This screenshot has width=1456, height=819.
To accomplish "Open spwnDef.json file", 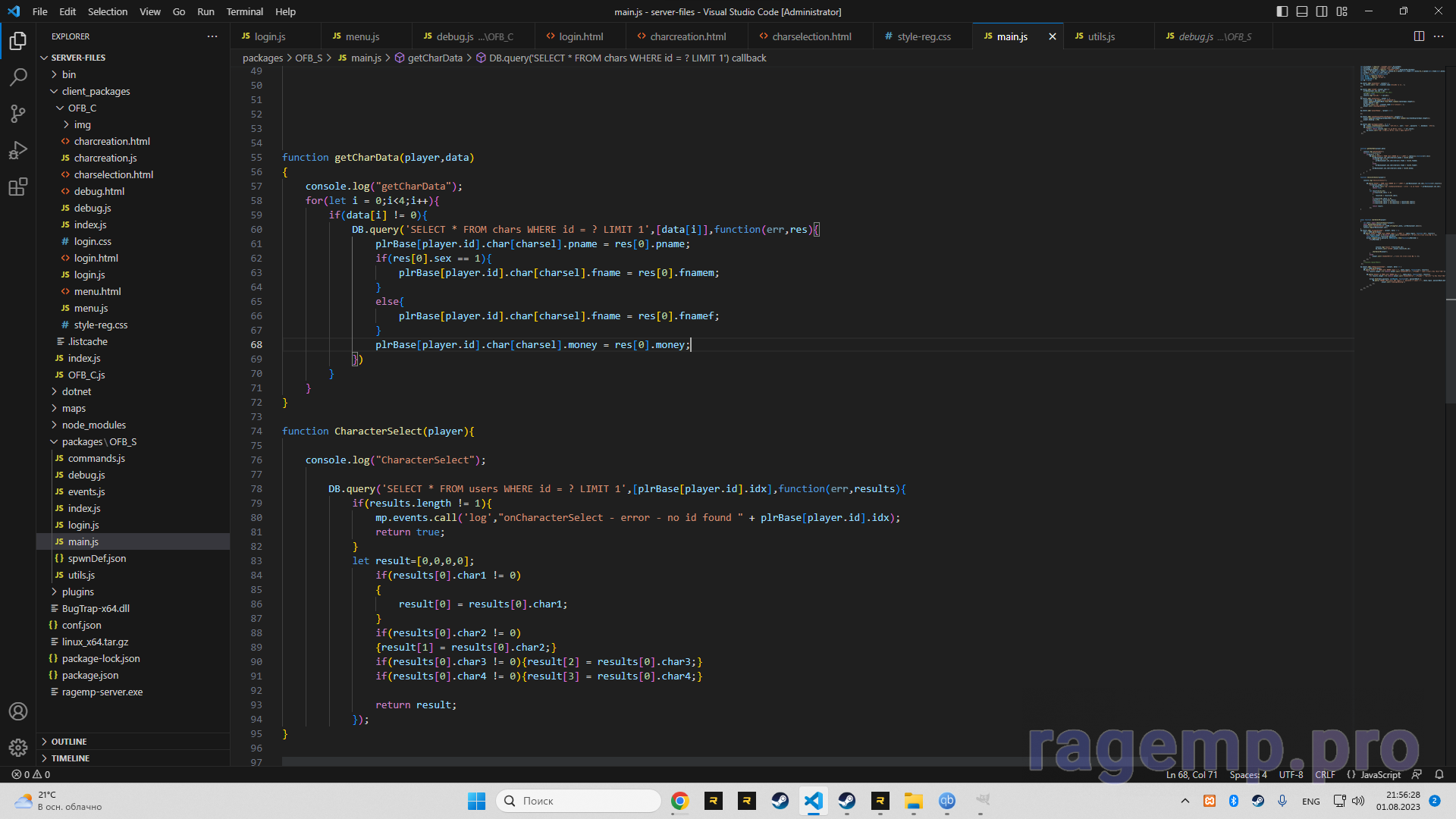I will pyautogui.click(x=133, y=558).
